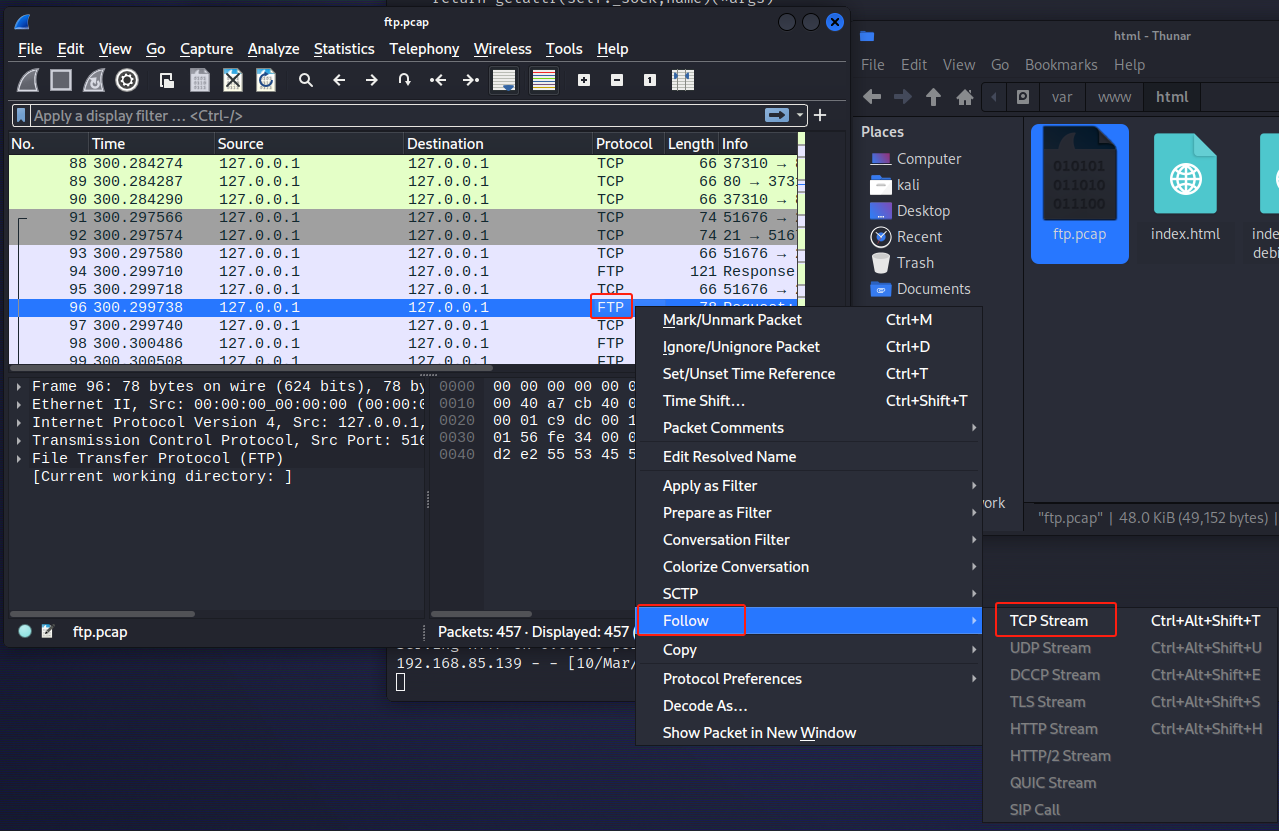Open display filter history dropdown
The height and width of the screenshot is (831, 1279).
pyautogui.click(x=800, y=115)
